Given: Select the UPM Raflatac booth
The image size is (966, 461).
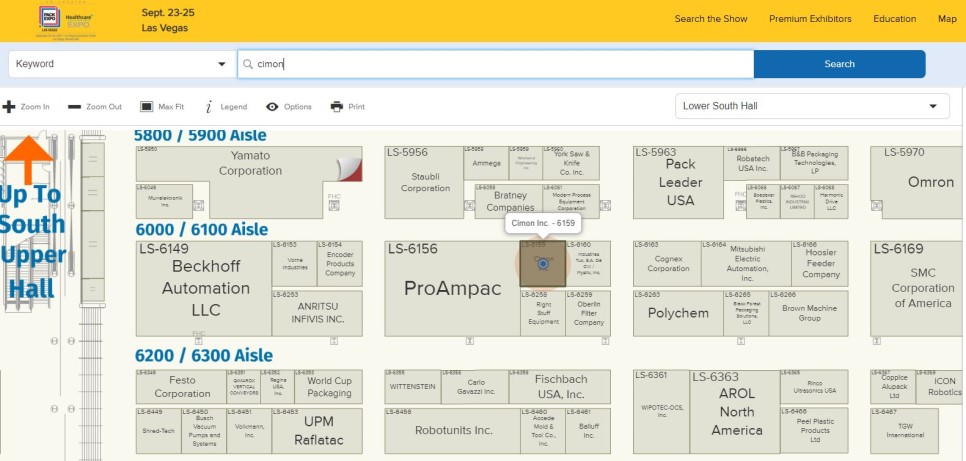Looking at the screenshot, I should click(x=317, y=431).
